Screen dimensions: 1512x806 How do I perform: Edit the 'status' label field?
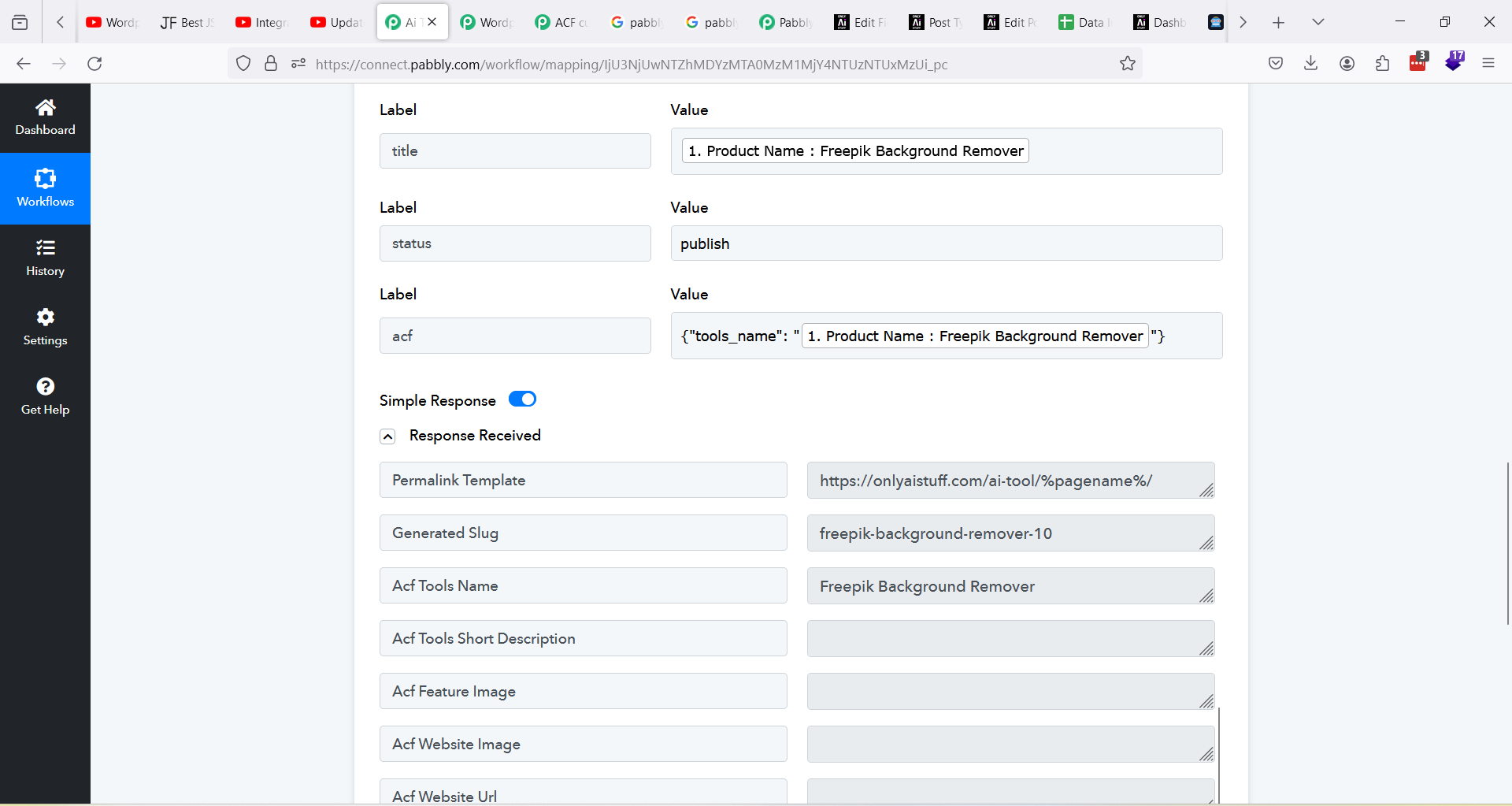(x=515, y=243)
